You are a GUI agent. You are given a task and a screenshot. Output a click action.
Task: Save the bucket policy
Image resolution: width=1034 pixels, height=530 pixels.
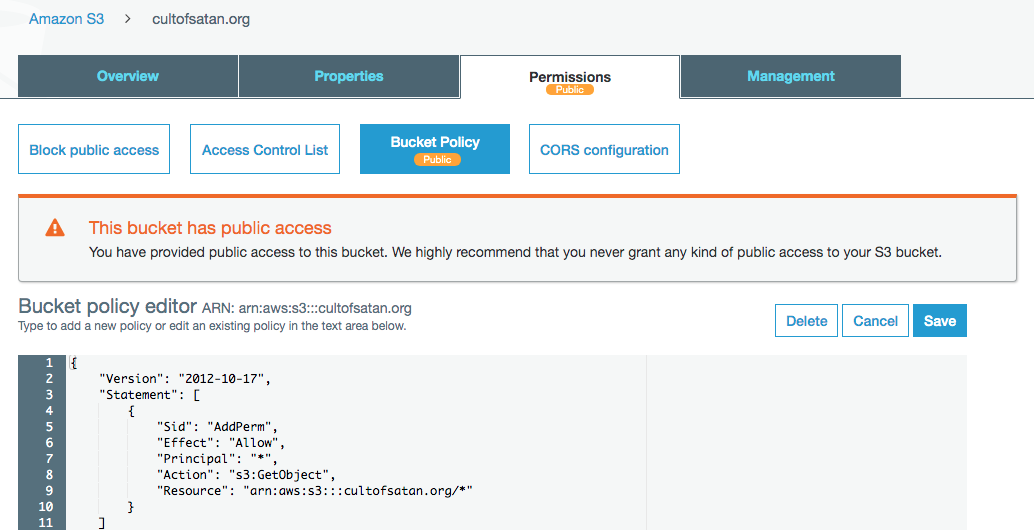click(x=940, y=321)
